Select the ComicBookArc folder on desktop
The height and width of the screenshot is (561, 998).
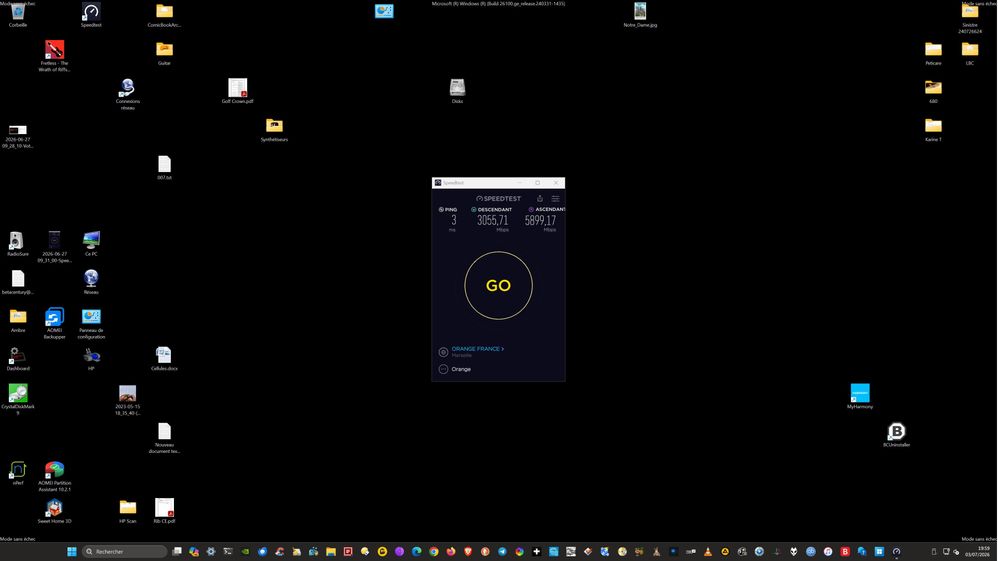(164, 15)
